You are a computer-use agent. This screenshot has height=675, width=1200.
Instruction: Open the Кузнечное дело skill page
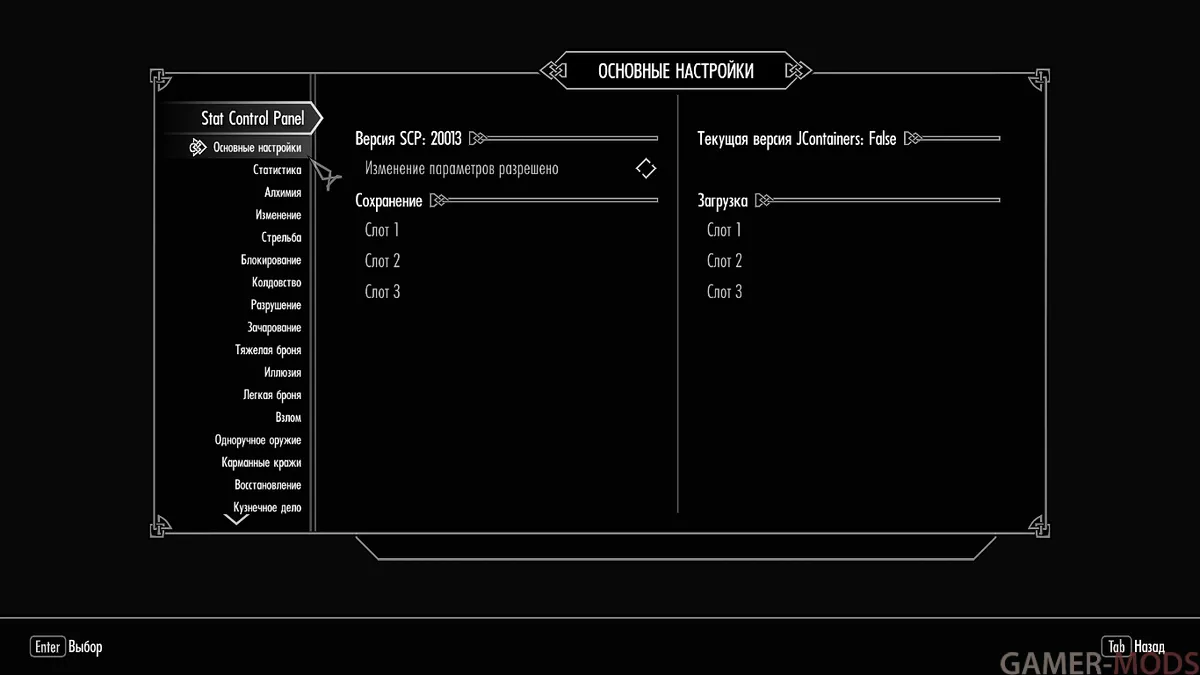click(x=267, y=508)
